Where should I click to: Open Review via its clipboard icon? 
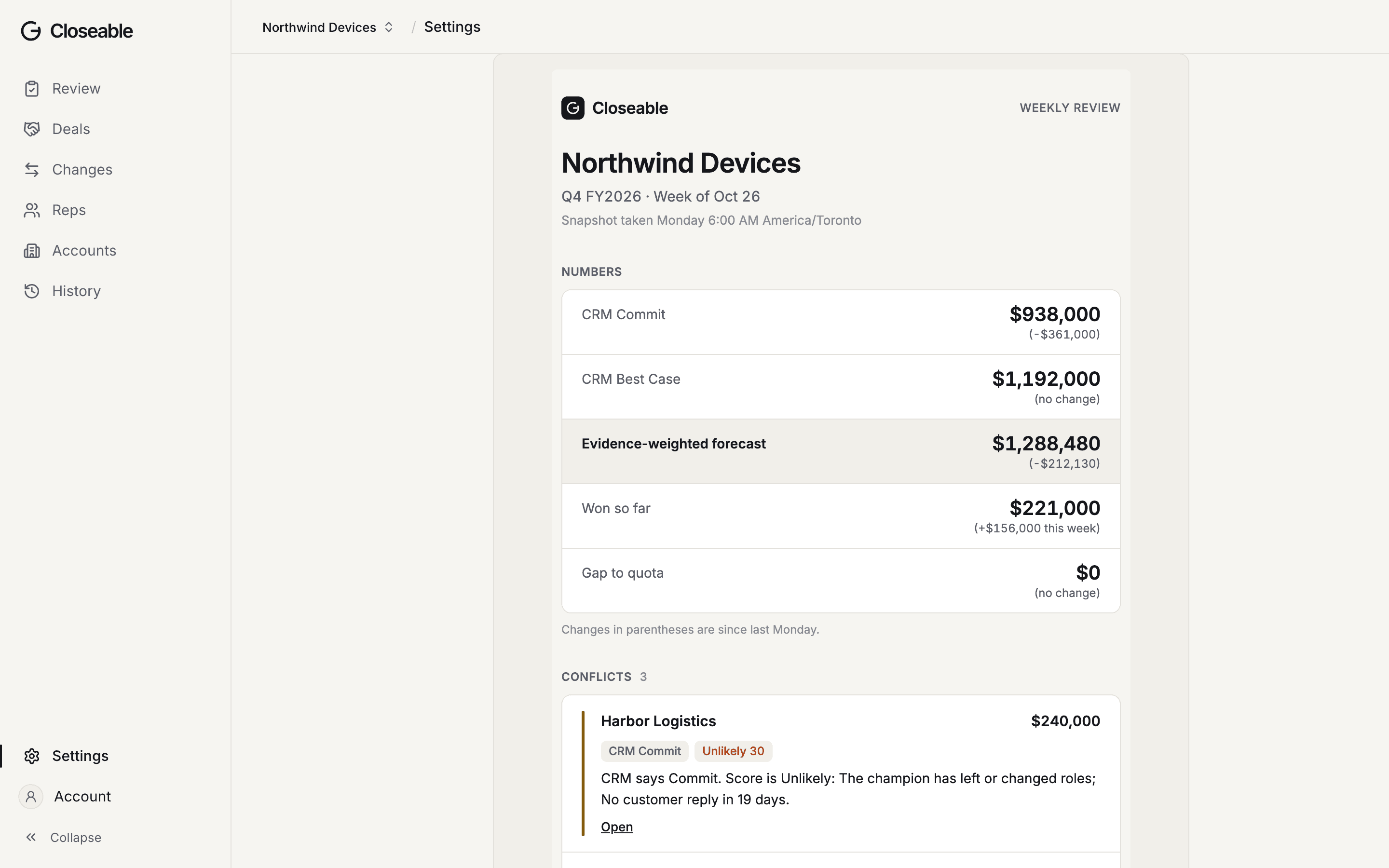31,89
